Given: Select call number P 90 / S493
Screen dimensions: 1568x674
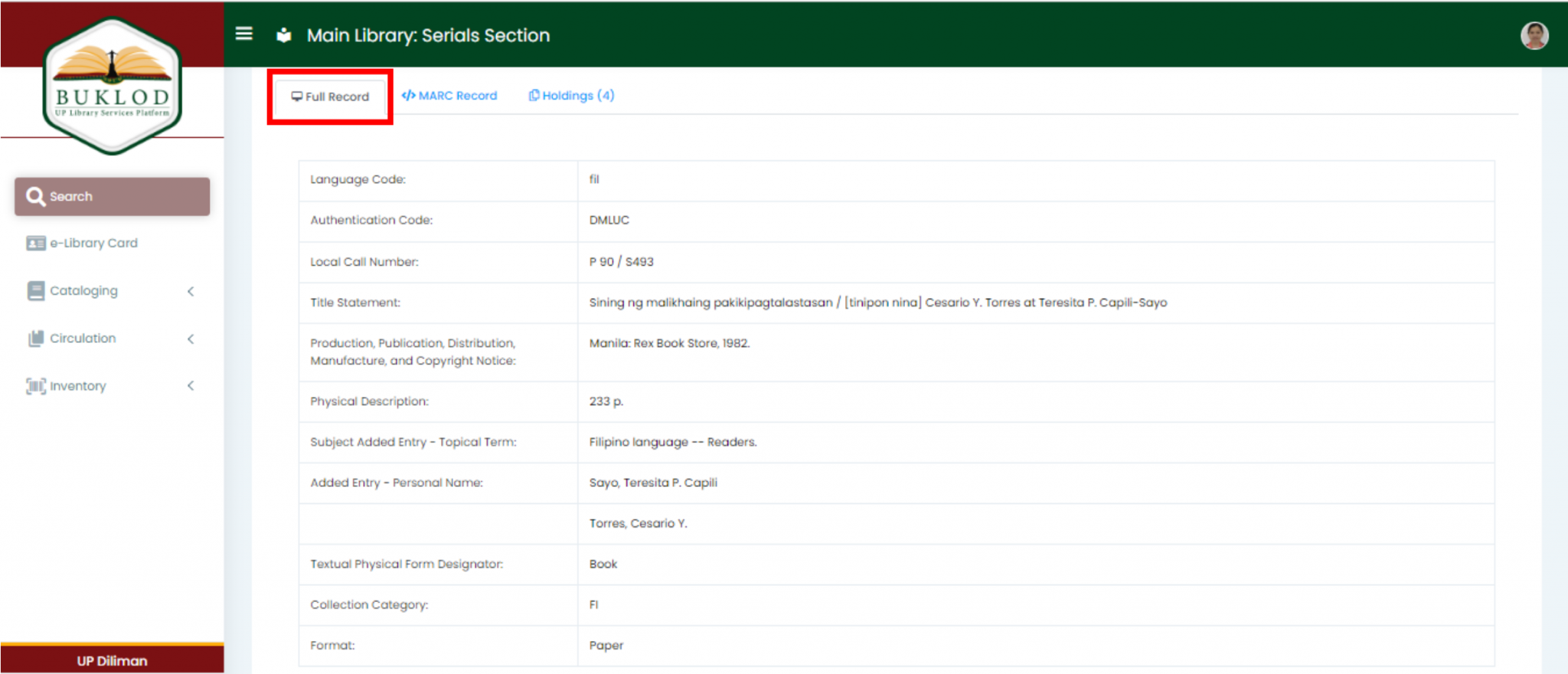Looking at the screenshot, I should (x=622, y=262).
